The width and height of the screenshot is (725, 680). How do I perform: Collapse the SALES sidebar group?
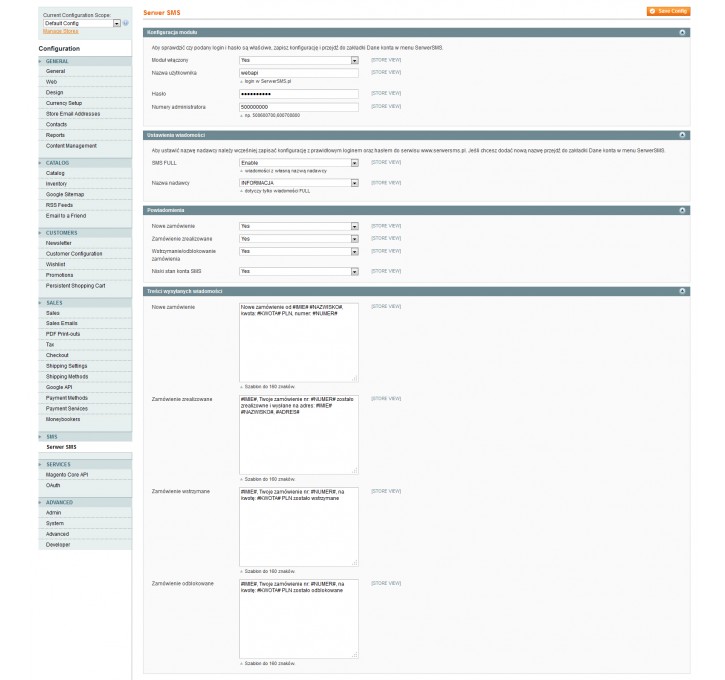coord(85,303)
